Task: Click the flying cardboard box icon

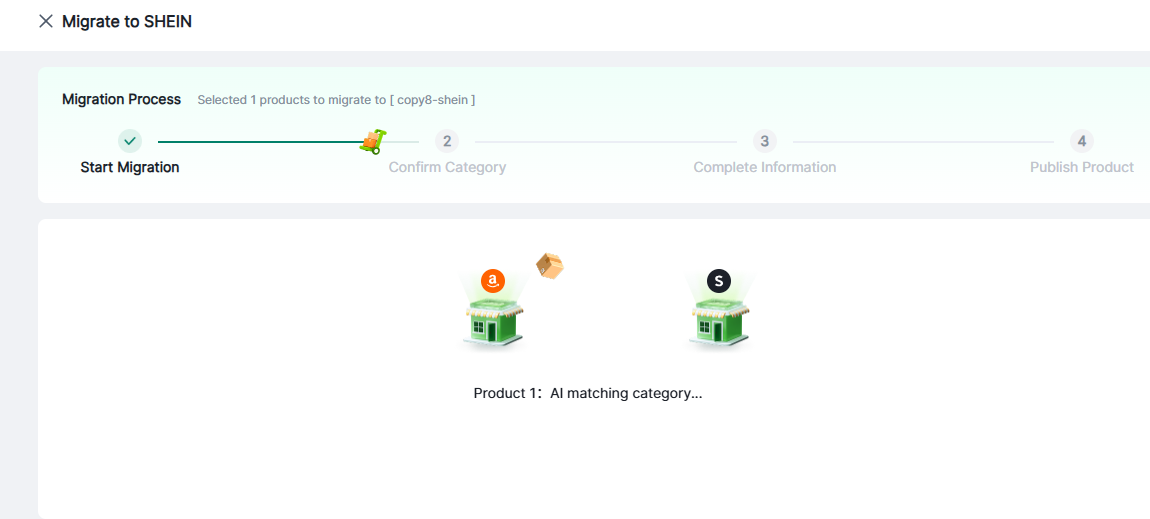Action: (550, 265)
